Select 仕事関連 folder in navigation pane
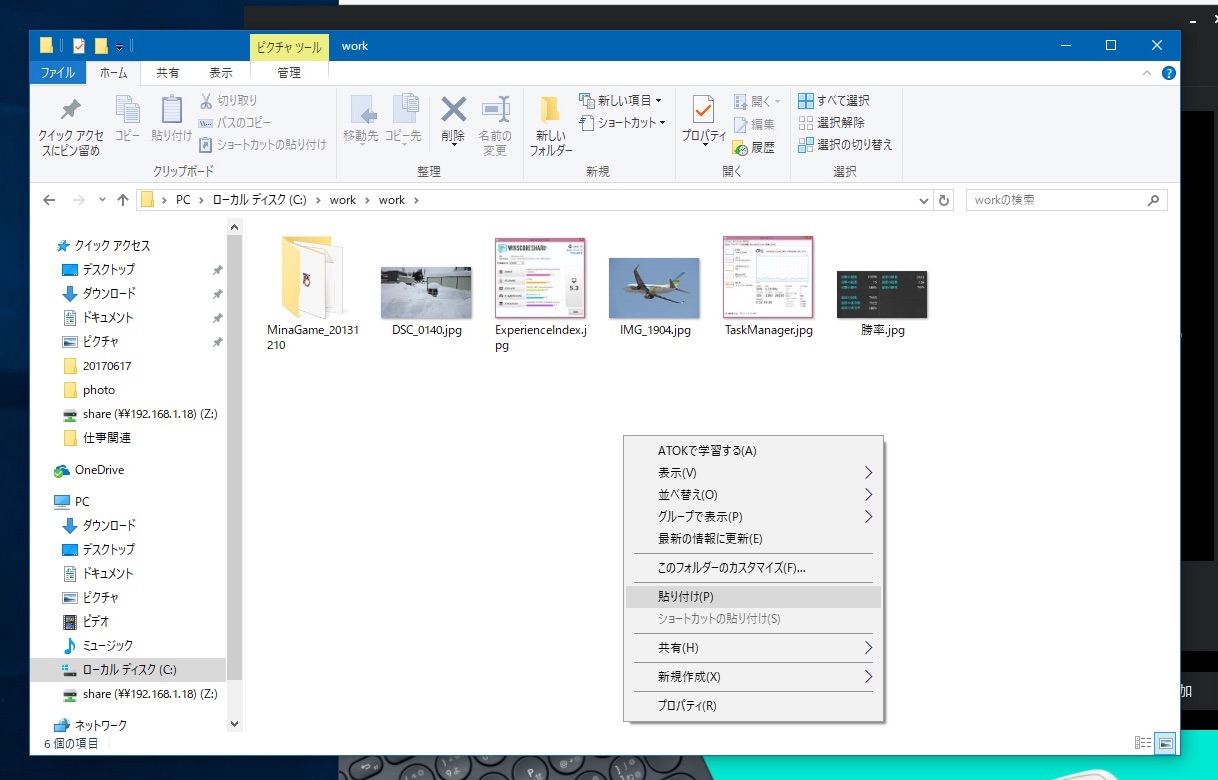This screenshot has height=780, width=1218. 106,438
